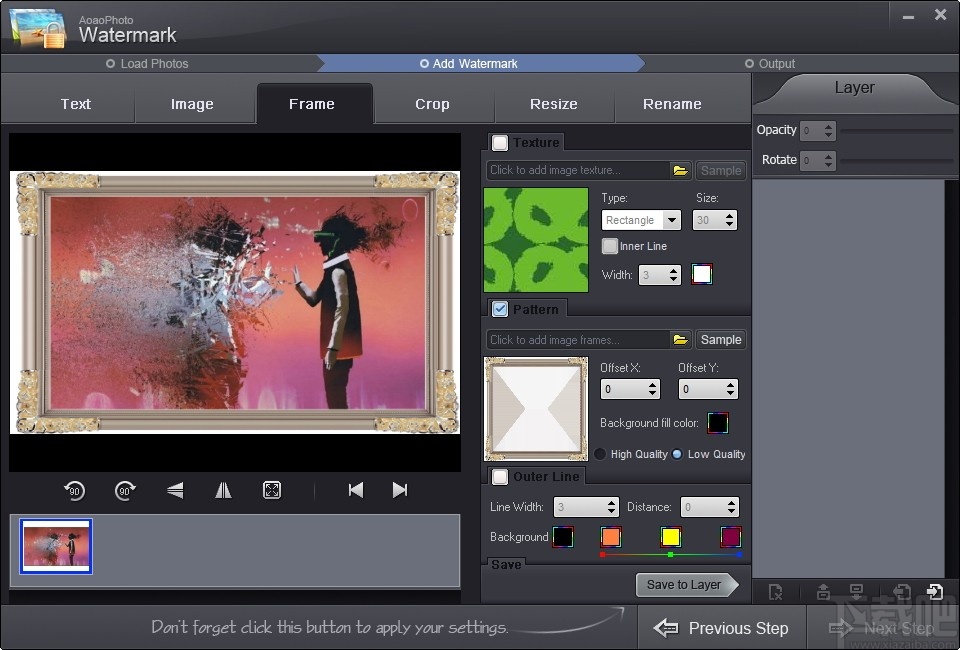Image resolution: width=960 pixels, height=650 pixels.
Task: Rotate the photo 90 degrees clockwise
Action: click(x=125, y=490)
